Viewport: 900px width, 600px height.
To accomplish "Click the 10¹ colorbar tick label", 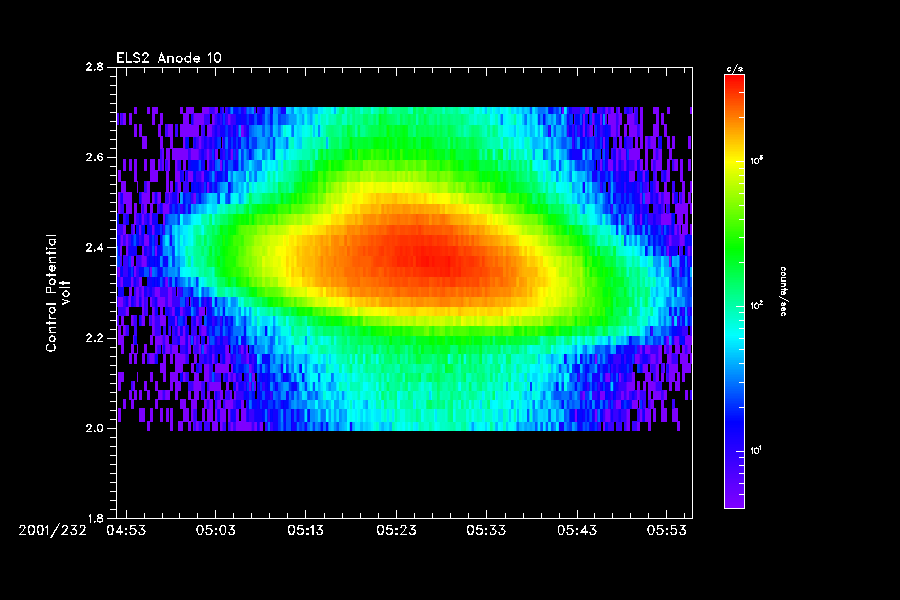I will (756, 450).
